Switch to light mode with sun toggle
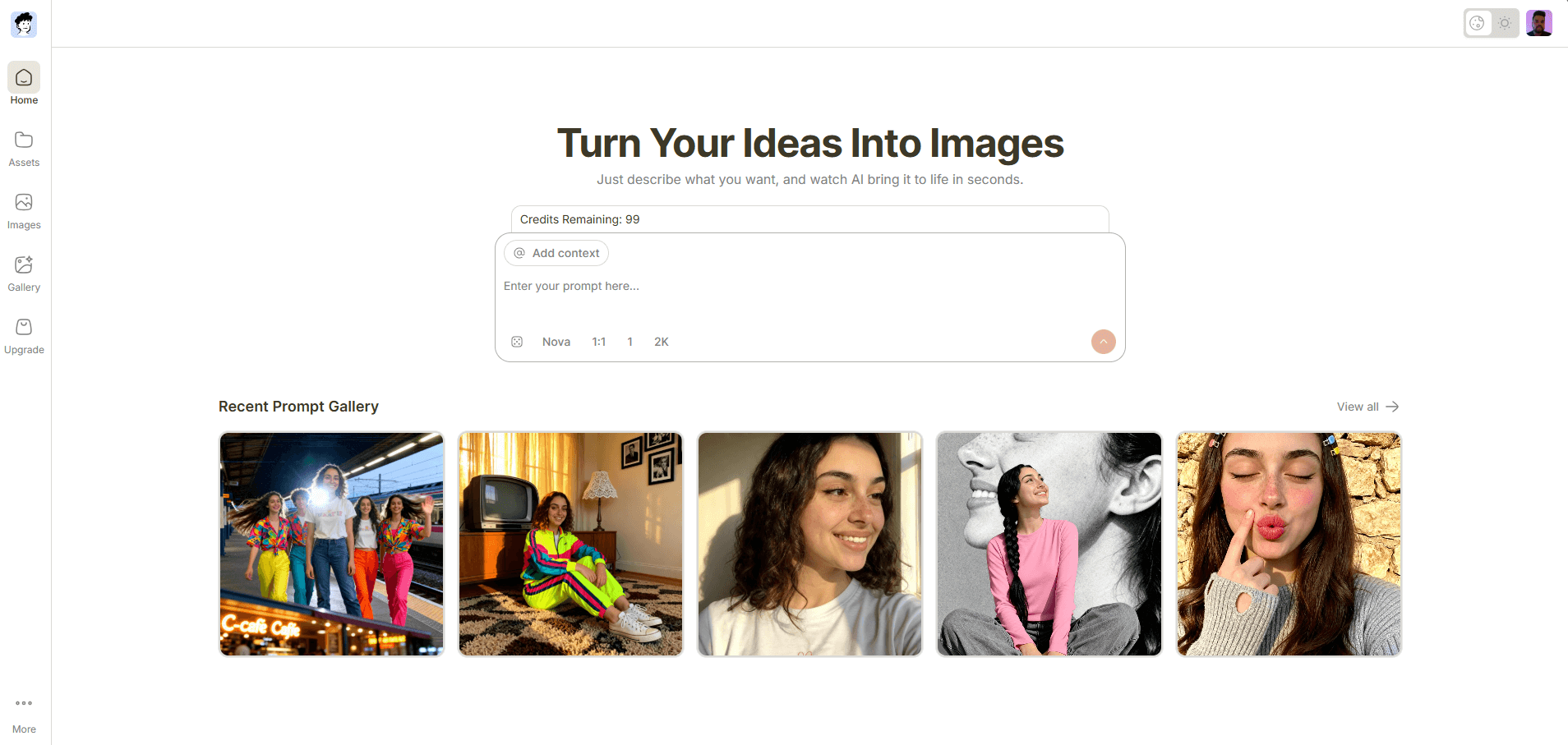1568x745 pixels. (1505, 23)
